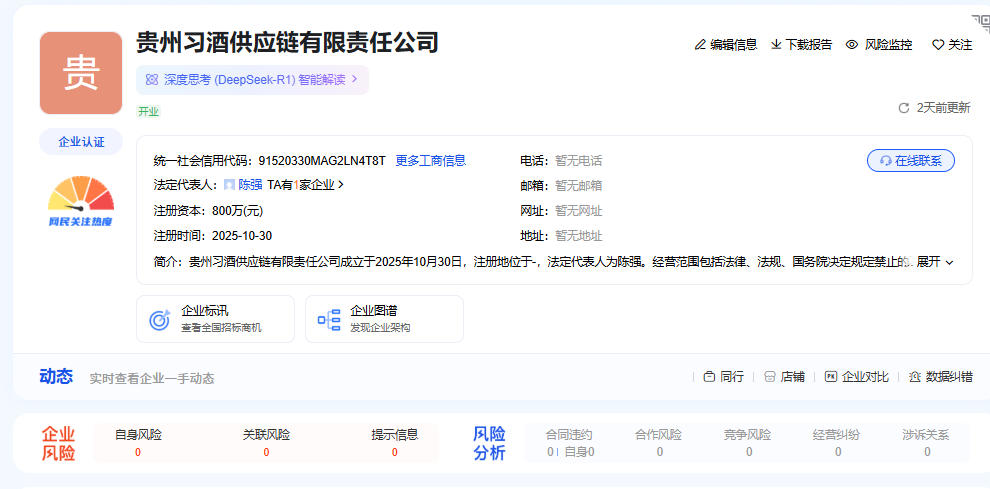
Task: Click the 开业 status tag
Action: click(x=149, y=112)
